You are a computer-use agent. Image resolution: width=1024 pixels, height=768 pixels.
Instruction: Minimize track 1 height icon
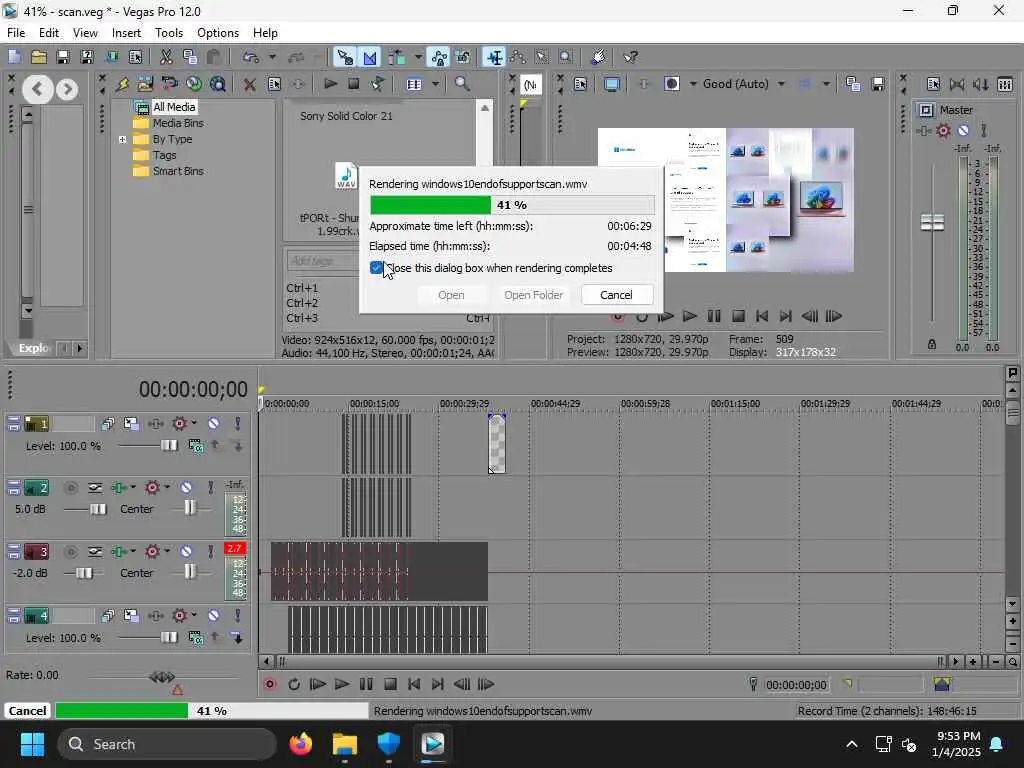tap(13, 420)
